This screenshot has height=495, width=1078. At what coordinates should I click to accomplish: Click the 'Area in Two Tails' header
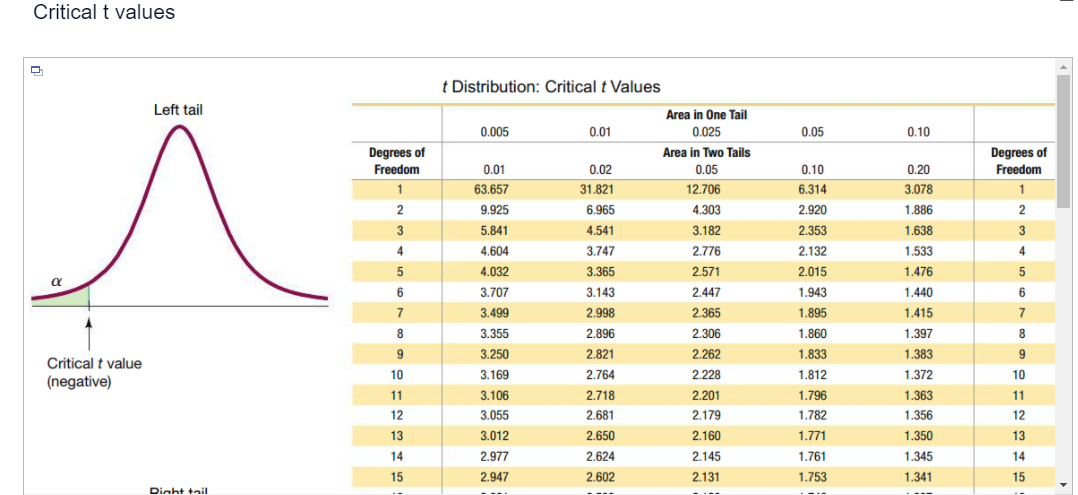tap(707, 153)
